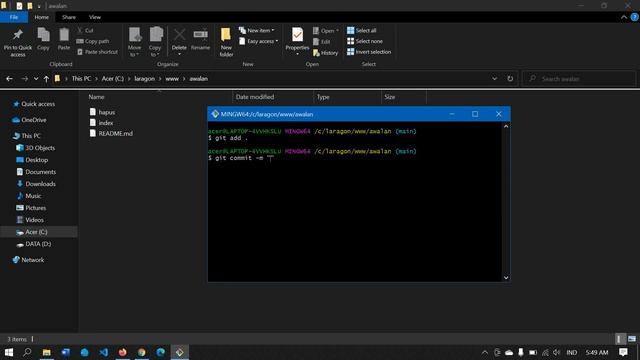
Task: Switch to large icons view
Action: coord(632,339)
